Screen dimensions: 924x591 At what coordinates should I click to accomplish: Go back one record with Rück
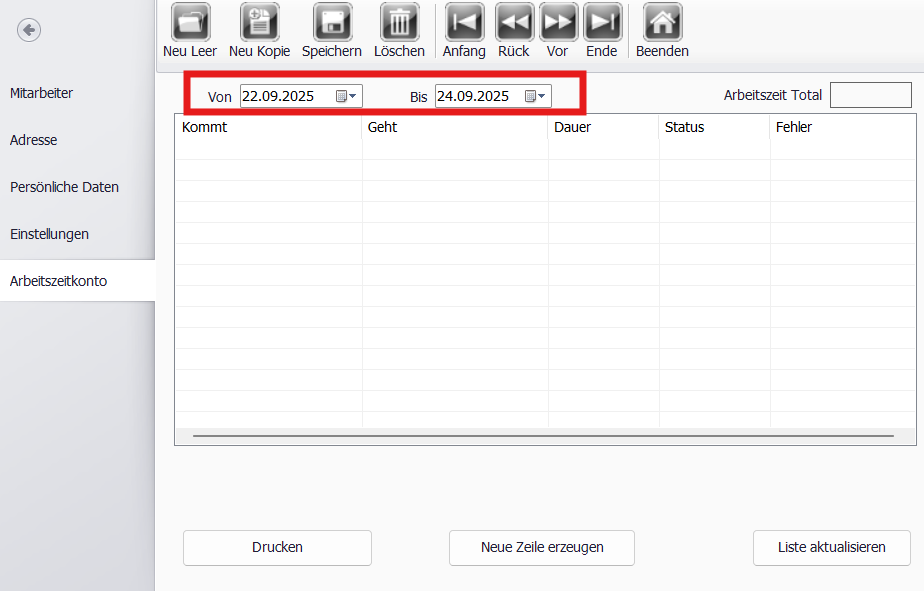click(x=514, y=22)
